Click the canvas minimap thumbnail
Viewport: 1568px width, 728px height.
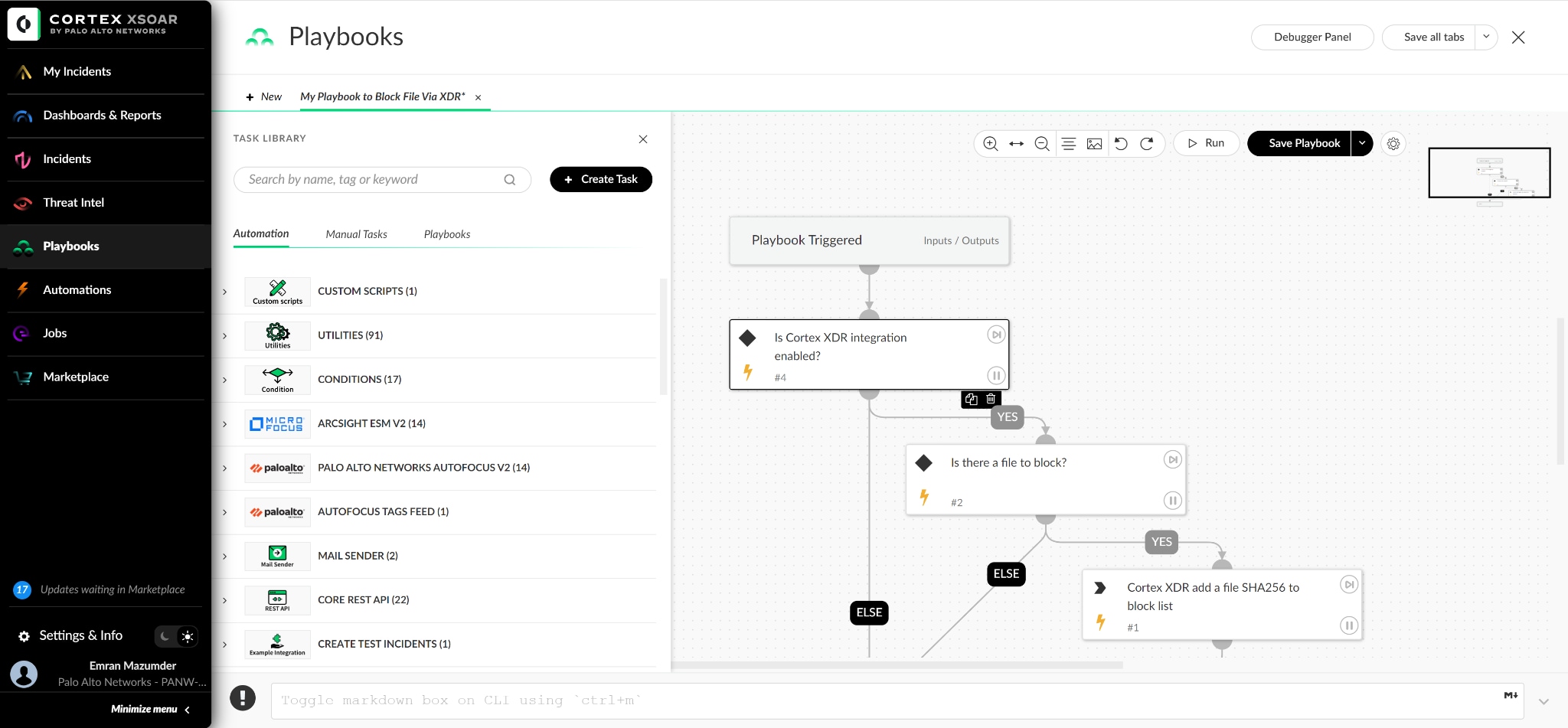1489,173
